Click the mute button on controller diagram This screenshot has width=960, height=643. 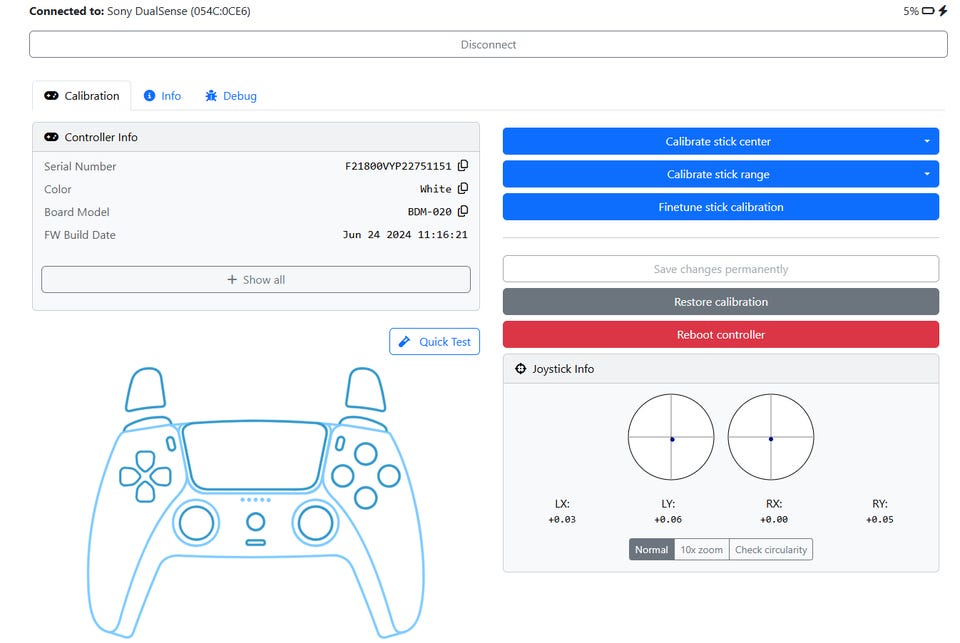255,543
